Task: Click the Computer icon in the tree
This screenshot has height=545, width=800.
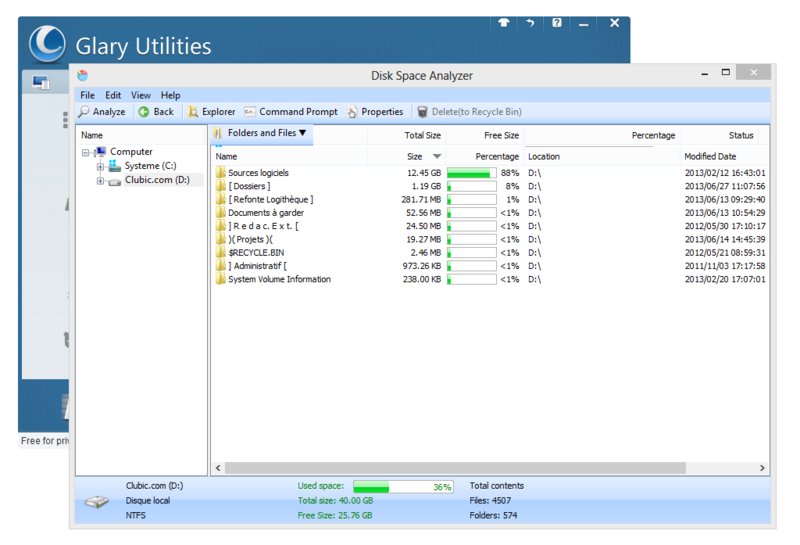Action: [x=101, y=152]
